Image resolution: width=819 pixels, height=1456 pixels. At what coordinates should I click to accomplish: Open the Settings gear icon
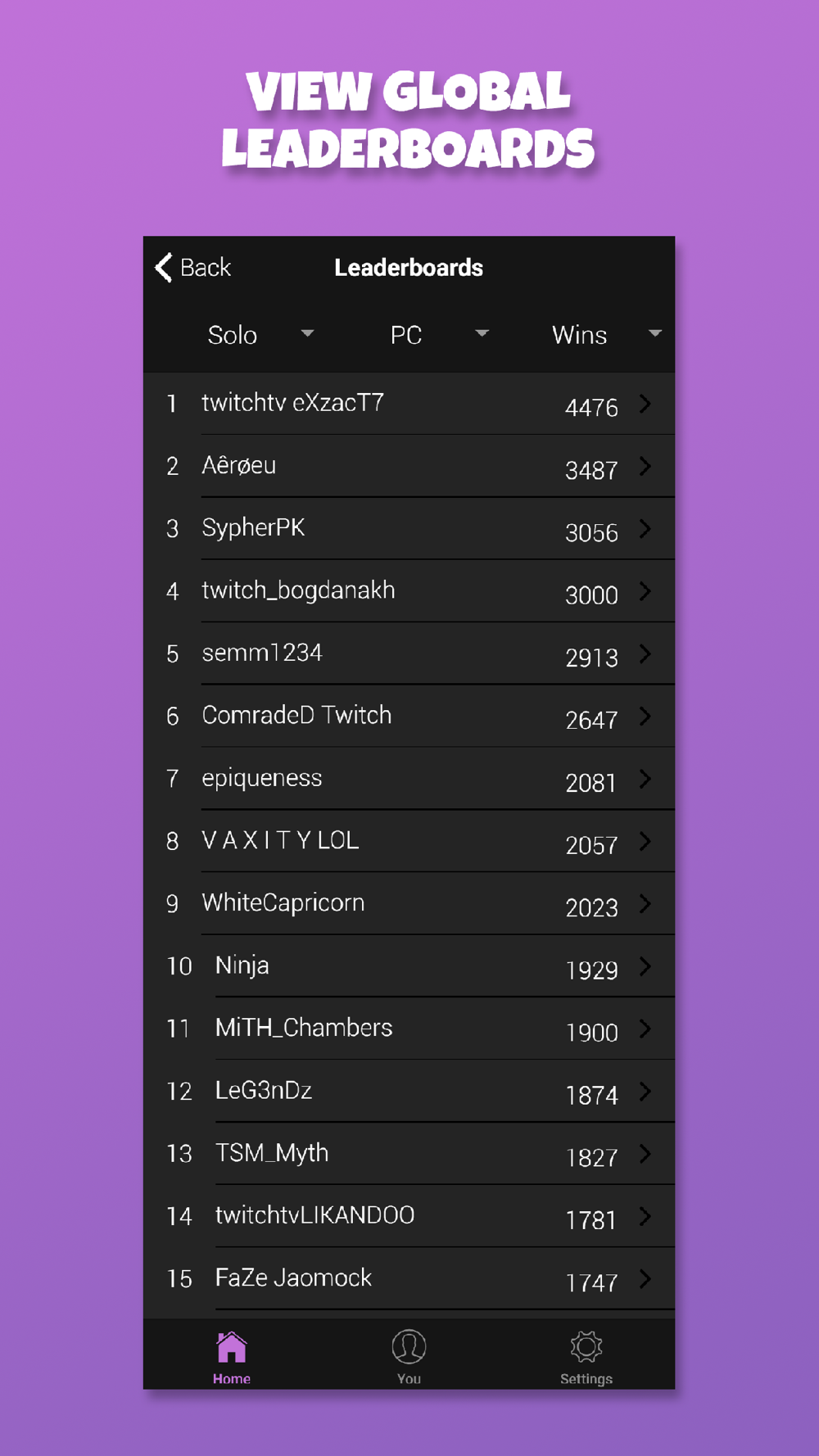click(586, 1347)
